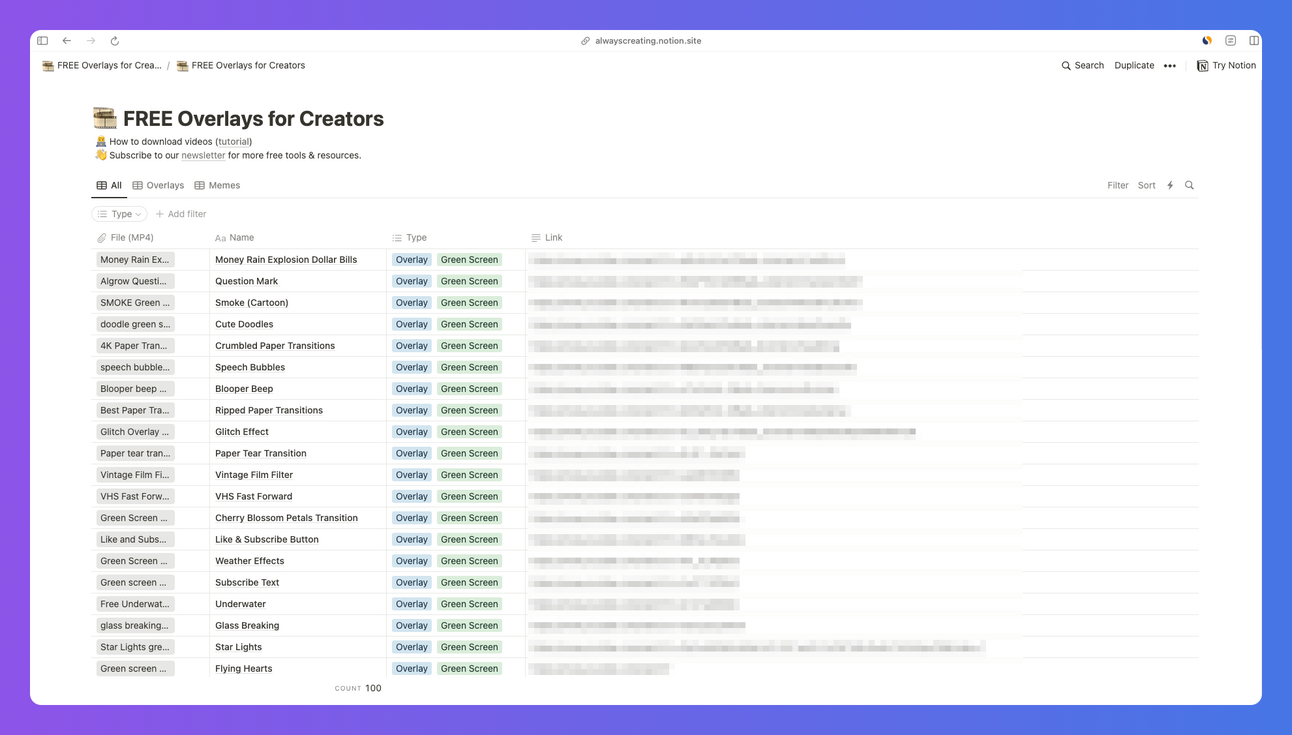Click the Duplicate button
Viewport: 1292px width, 735px height.
1134,66
